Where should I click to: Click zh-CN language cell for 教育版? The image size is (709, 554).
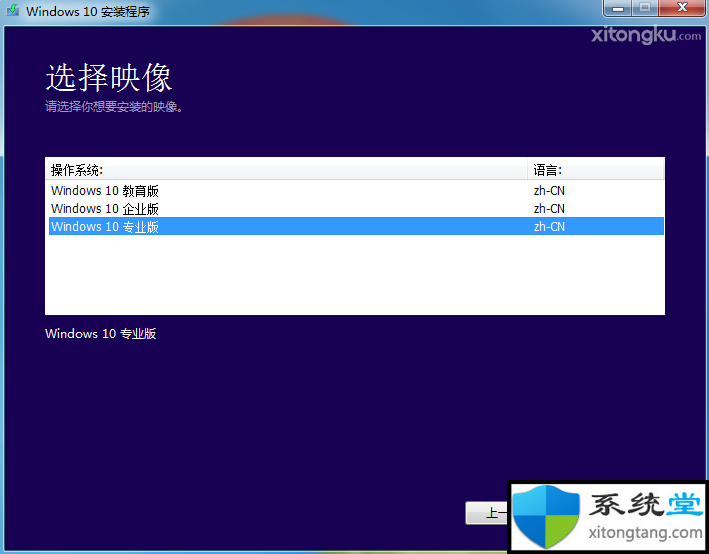tap(549, 191)
